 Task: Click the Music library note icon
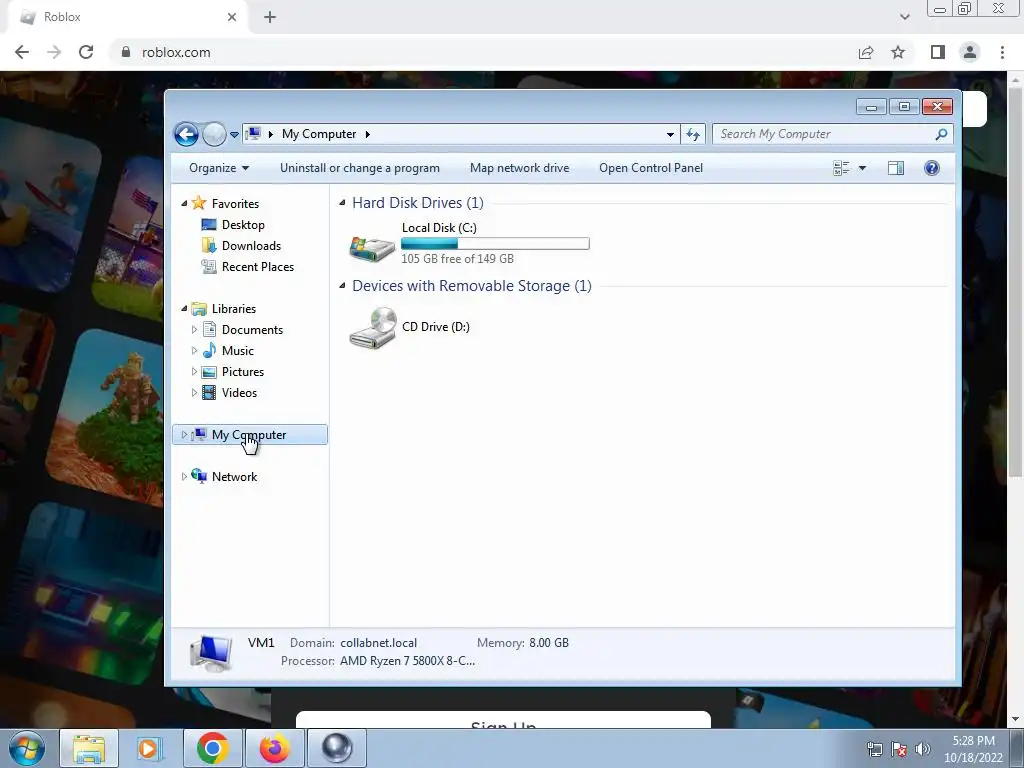(x=209, y=350)
